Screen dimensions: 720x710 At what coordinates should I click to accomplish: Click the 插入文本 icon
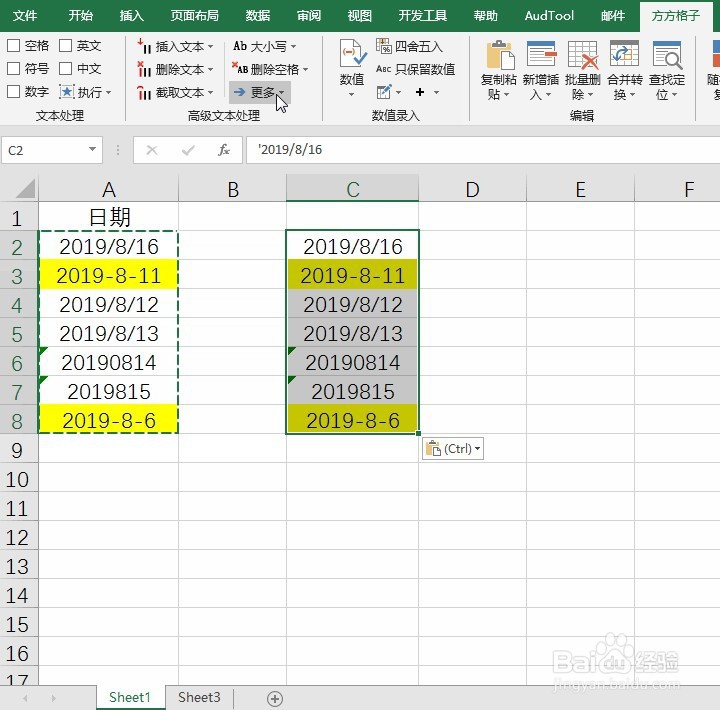(x=144, y=46)
